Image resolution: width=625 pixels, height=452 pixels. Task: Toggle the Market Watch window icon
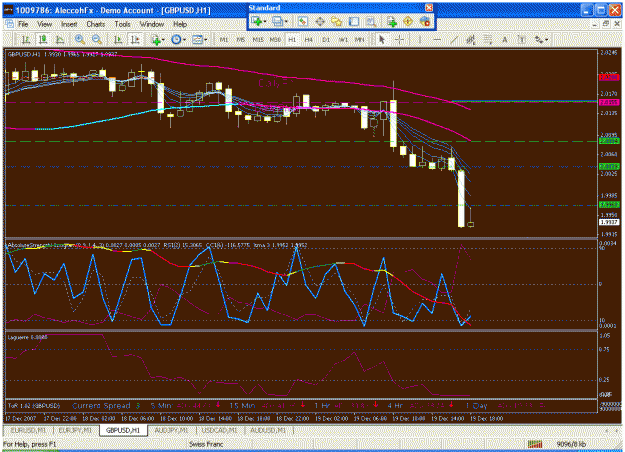pos(303,22)
